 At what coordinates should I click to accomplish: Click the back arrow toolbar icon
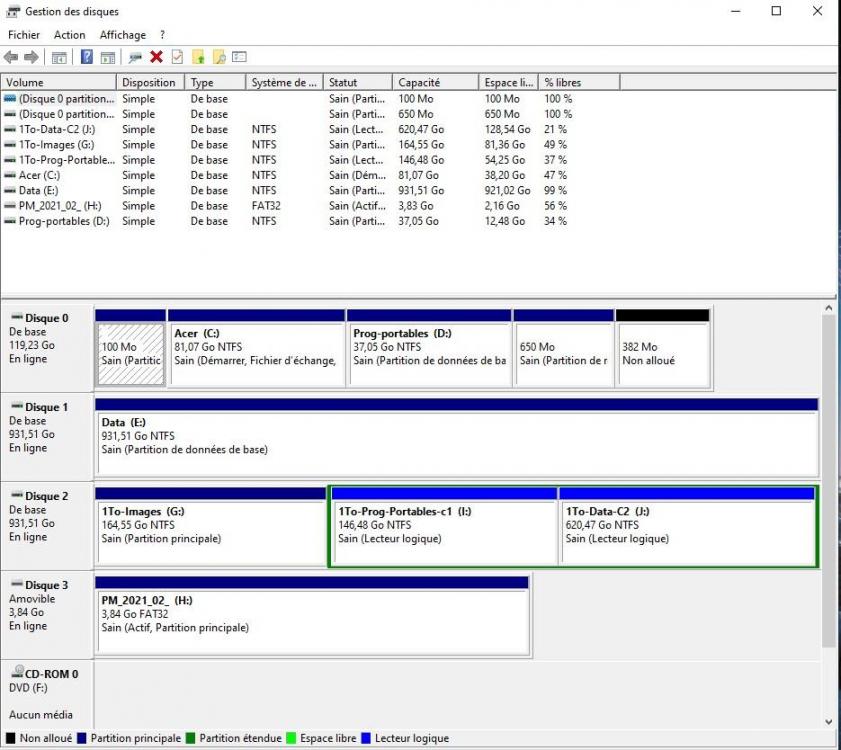click(11, 57)
